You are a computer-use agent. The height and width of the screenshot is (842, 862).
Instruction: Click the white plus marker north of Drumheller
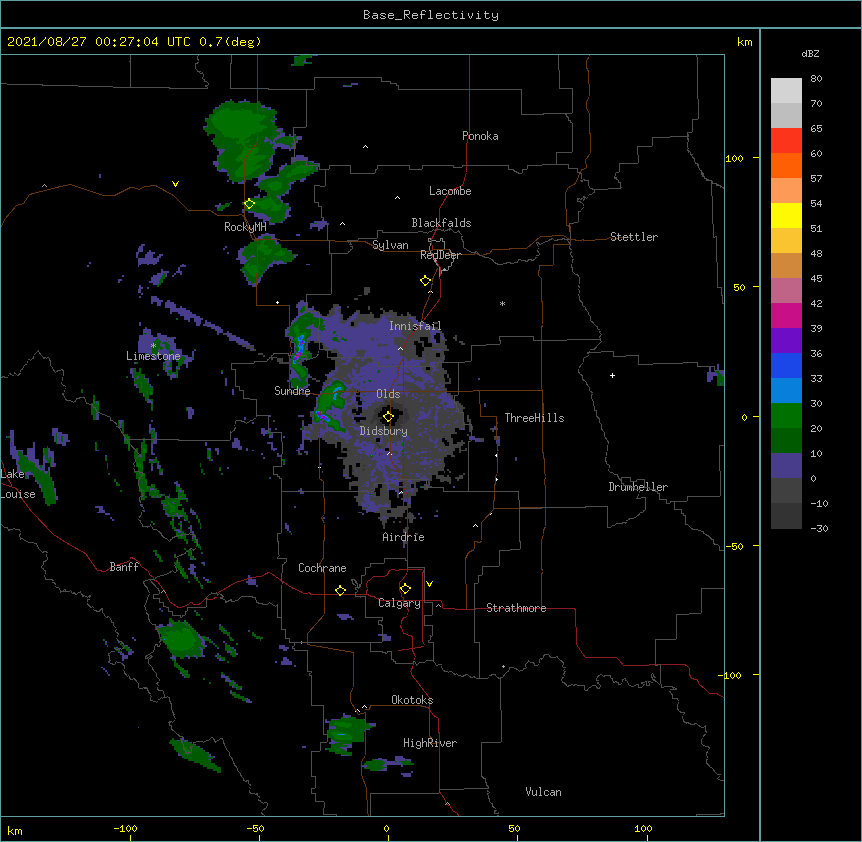[x=612, y=375]
